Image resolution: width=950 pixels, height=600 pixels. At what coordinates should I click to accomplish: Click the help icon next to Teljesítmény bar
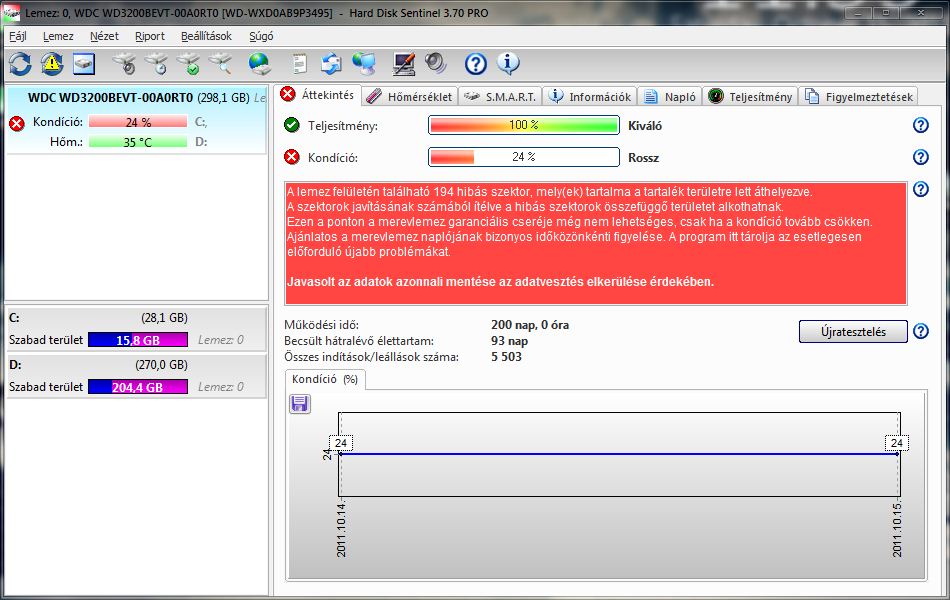(x=921, y=125)
